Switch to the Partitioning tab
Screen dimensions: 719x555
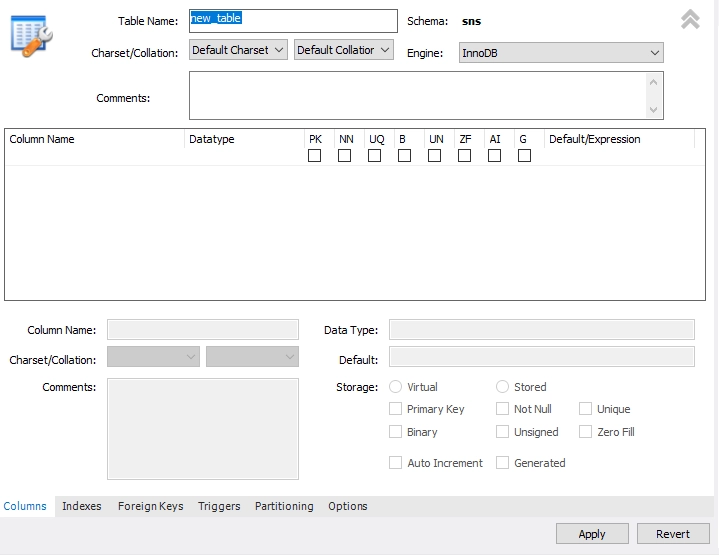tap(284, 506)
